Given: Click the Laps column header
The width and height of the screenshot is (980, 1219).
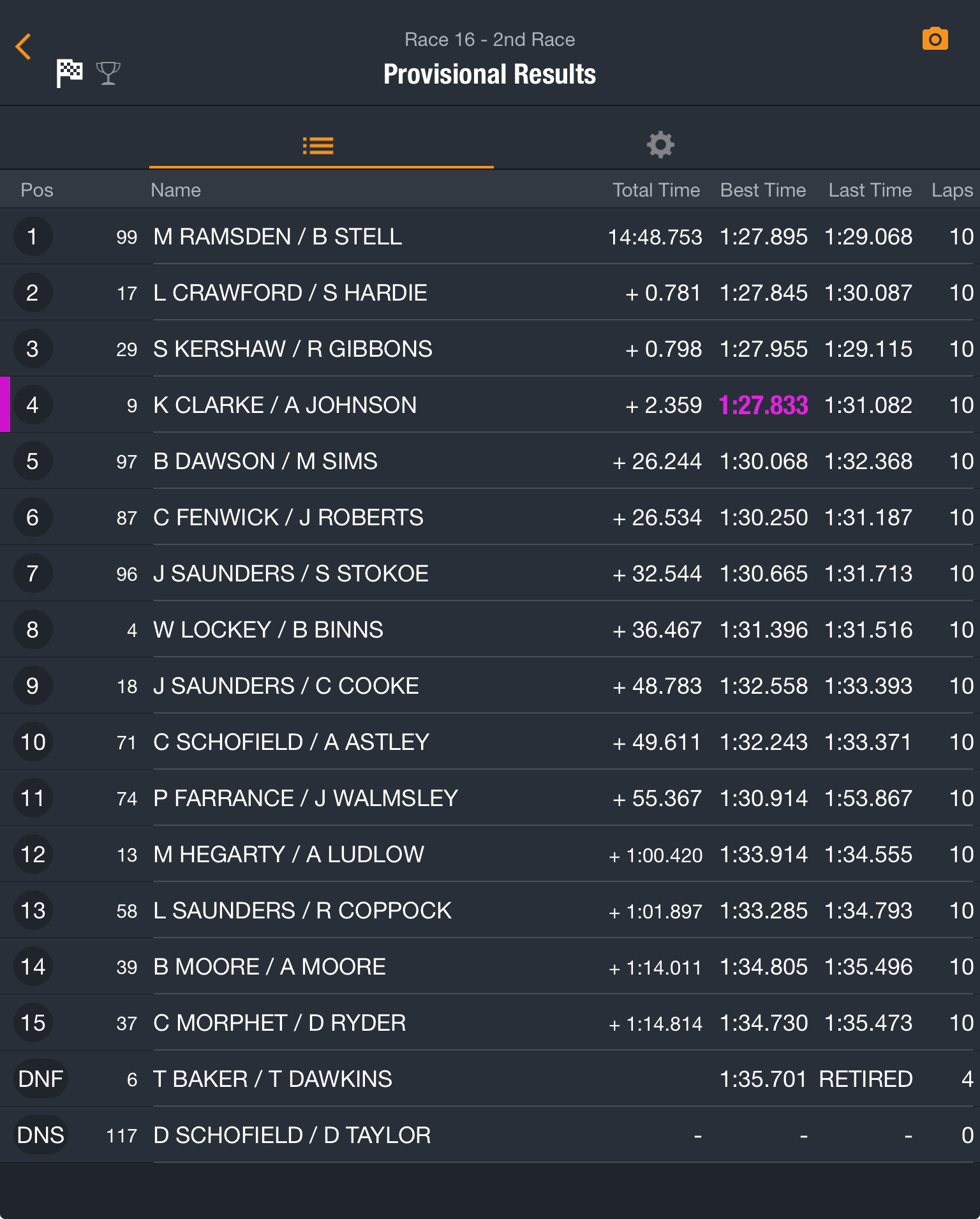Looking at the screenshot, I should pos(951,190).
